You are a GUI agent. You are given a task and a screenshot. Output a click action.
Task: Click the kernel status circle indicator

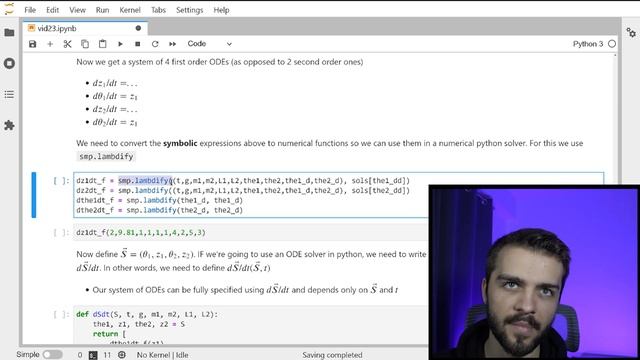pos(611,44)
